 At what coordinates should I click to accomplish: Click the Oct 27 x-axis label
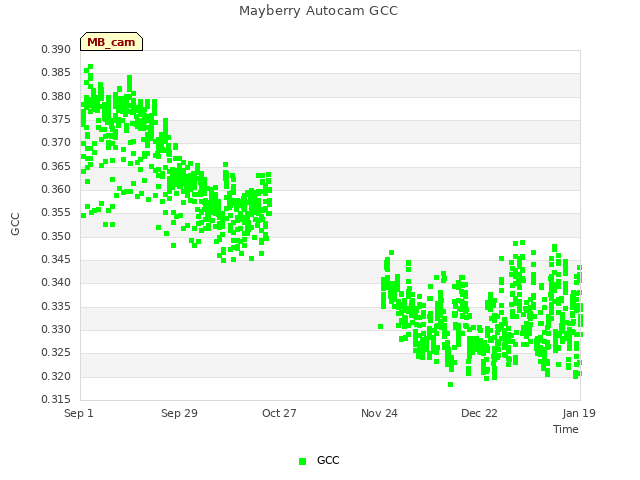(279, 413)
